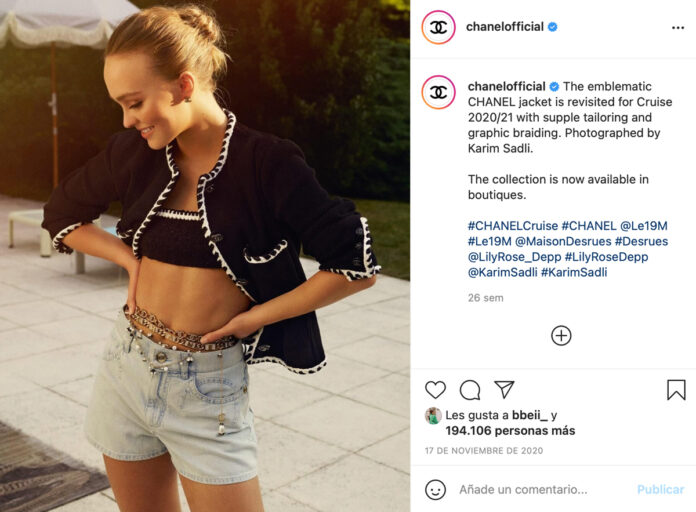Like the post with the heart icon

(x=435, y=390)
